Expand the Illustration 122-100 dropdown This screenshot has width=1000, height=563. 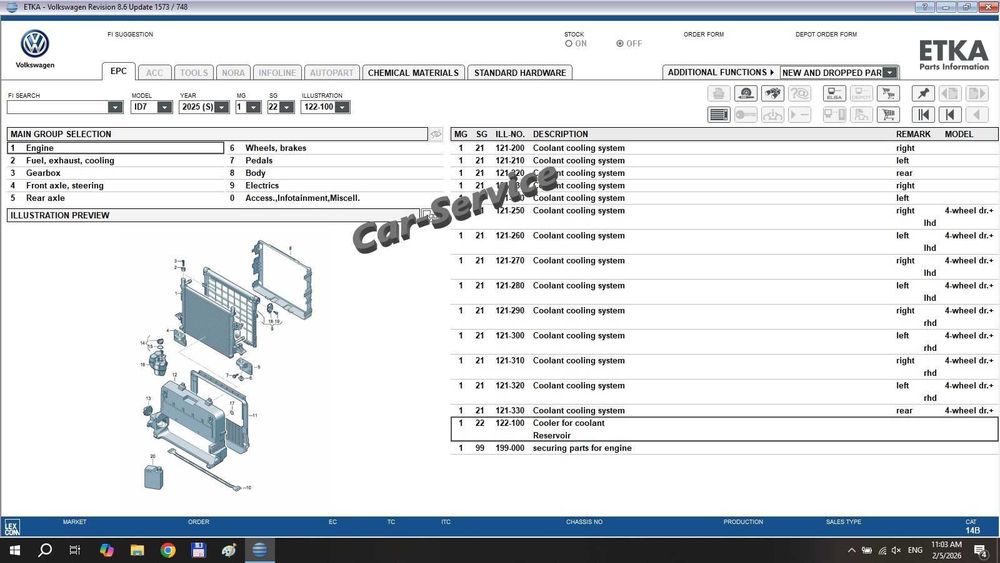tap(342, 107)
